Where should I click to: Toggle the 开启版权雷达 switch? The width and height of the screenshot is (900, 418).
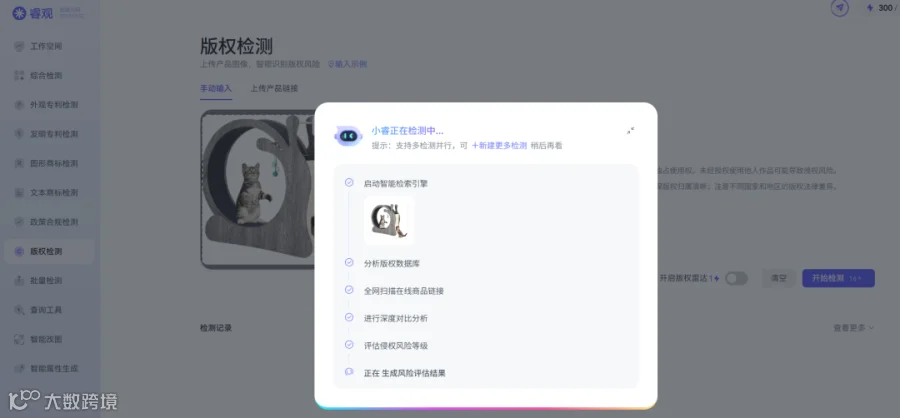(x=736, y=278)
